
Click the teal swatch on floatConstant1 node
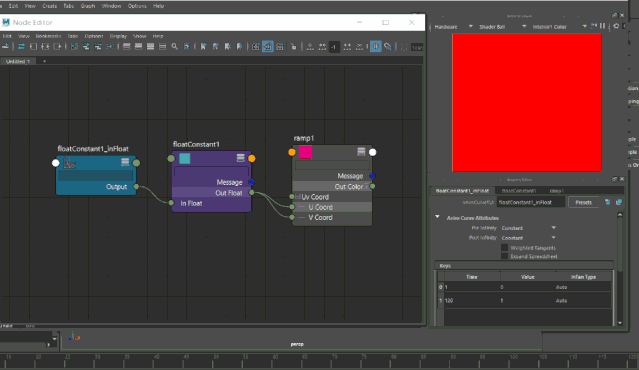[x=185, y=158]
